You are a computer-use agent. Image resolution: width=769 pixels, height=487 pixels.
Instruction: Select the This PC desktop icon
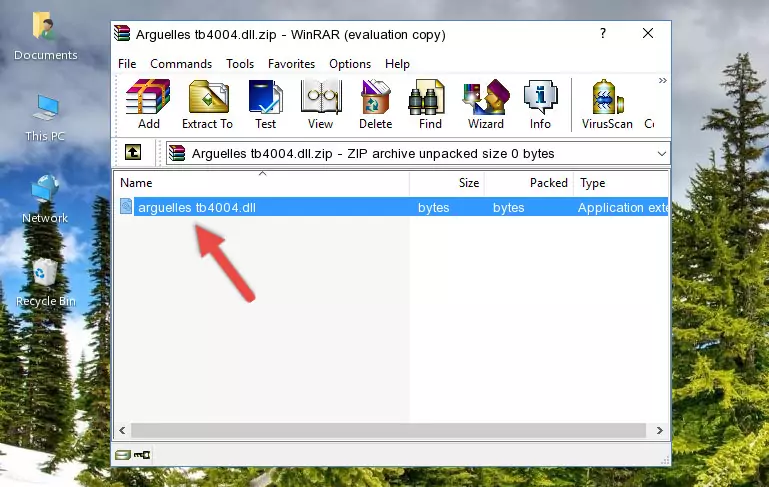[x=45, y=118]
